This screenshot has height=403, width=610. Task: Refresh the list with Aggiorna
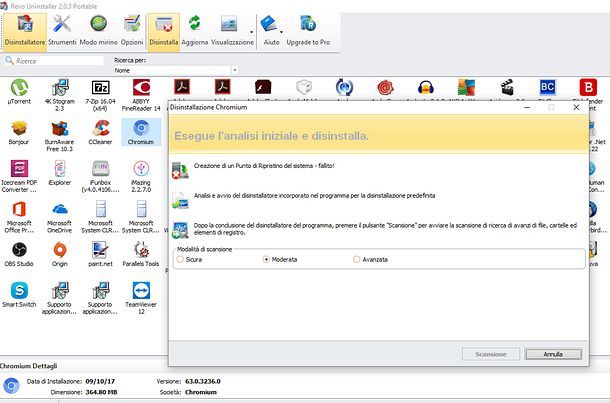[195, 32]
